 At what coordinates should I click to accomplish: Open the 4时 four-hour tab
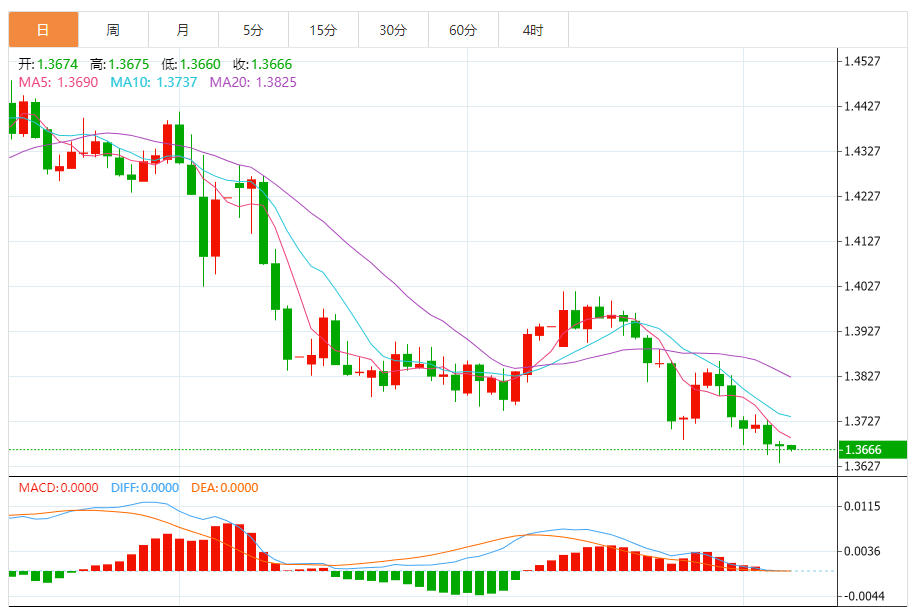[533, 30]
